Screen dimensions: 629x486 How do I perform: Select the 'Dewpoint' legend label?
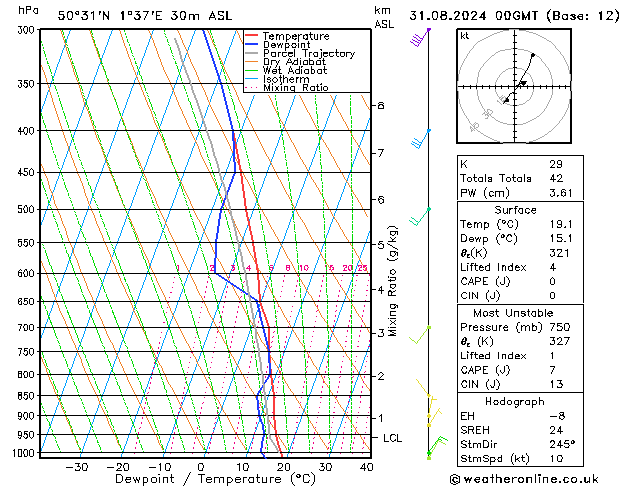pos(286,45)
